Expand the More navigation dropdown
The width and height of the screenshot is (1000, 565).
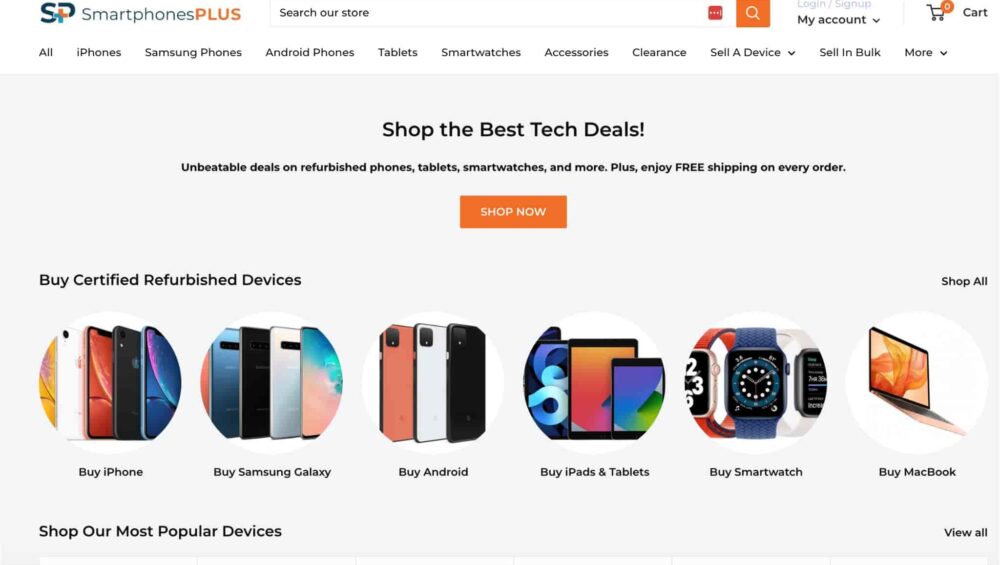(x=925, y=52)
